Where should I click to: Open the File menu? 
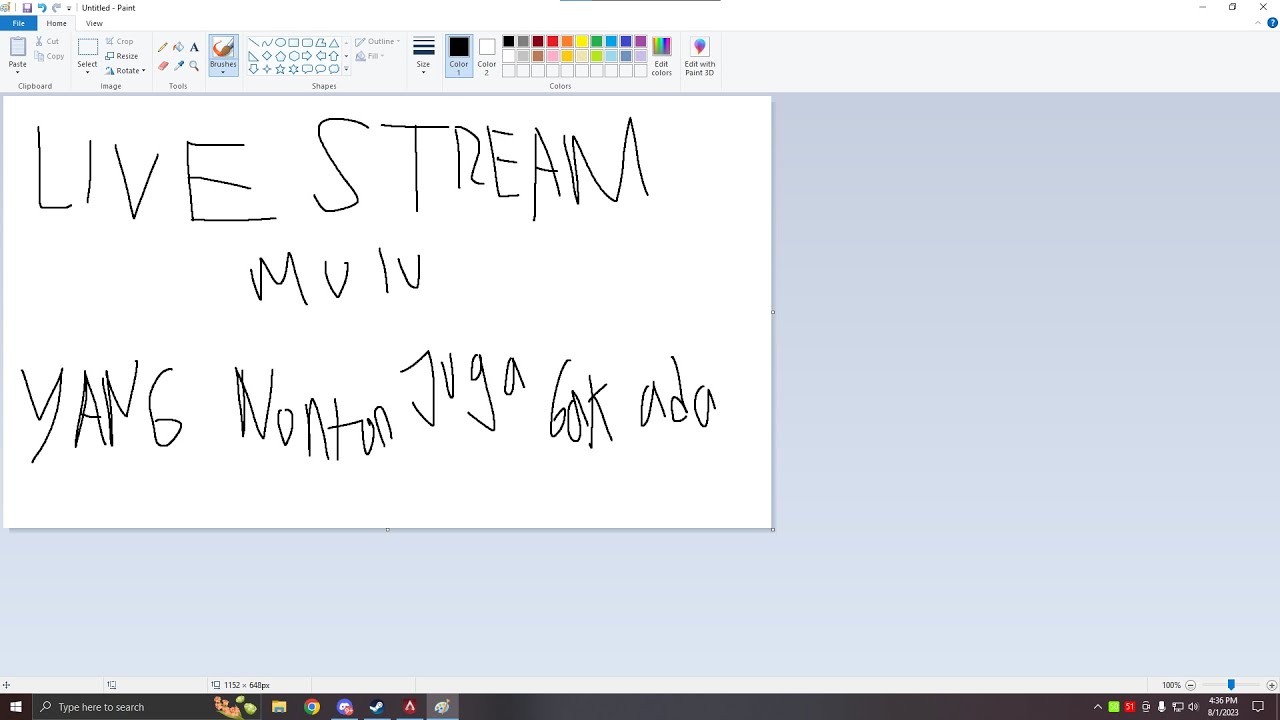pyautogui.click(x=18, y=23)
